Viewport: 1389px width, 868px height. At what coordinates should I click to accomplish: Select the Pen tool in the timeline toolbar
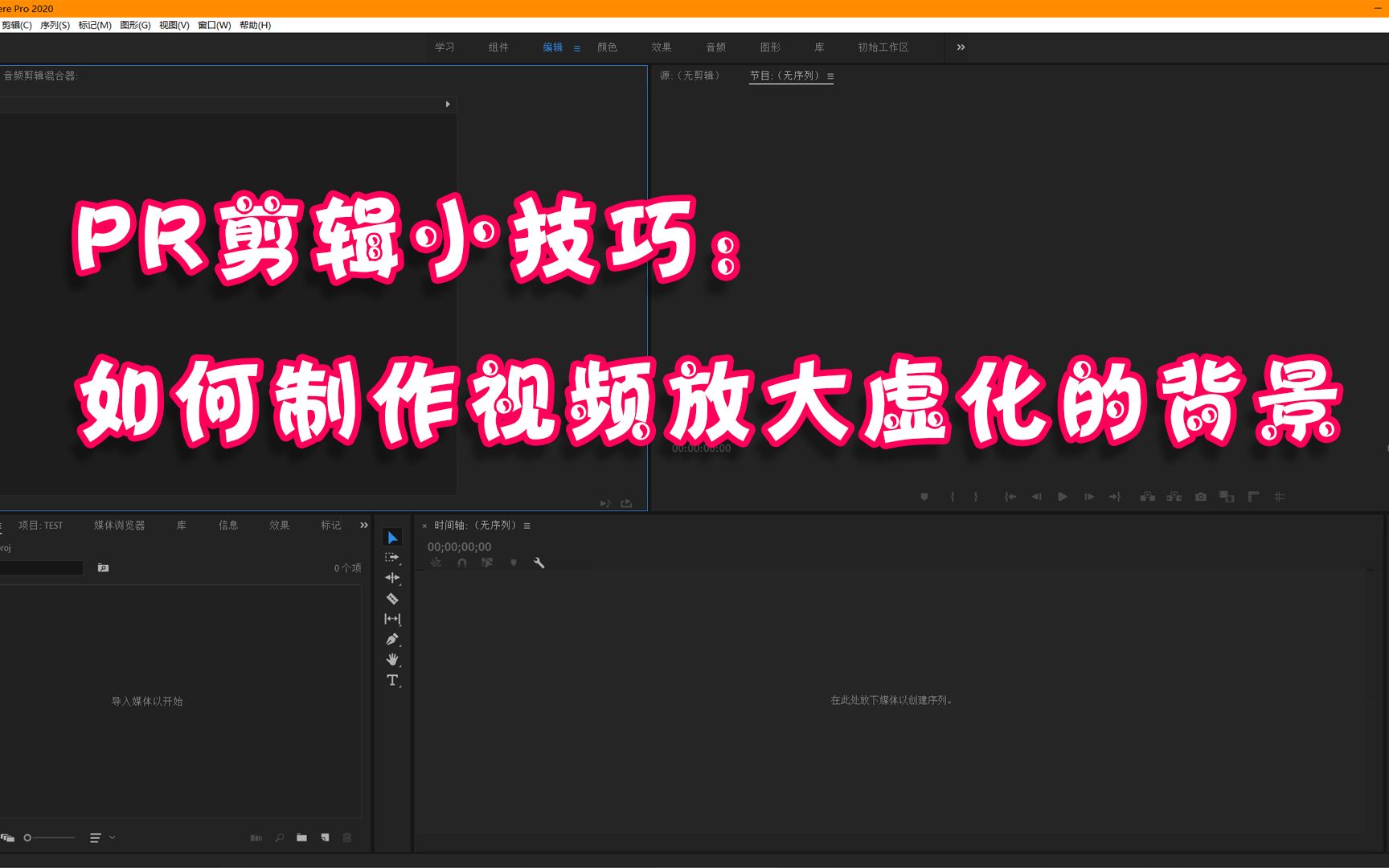pyautogui.click(x=392, y=639)
